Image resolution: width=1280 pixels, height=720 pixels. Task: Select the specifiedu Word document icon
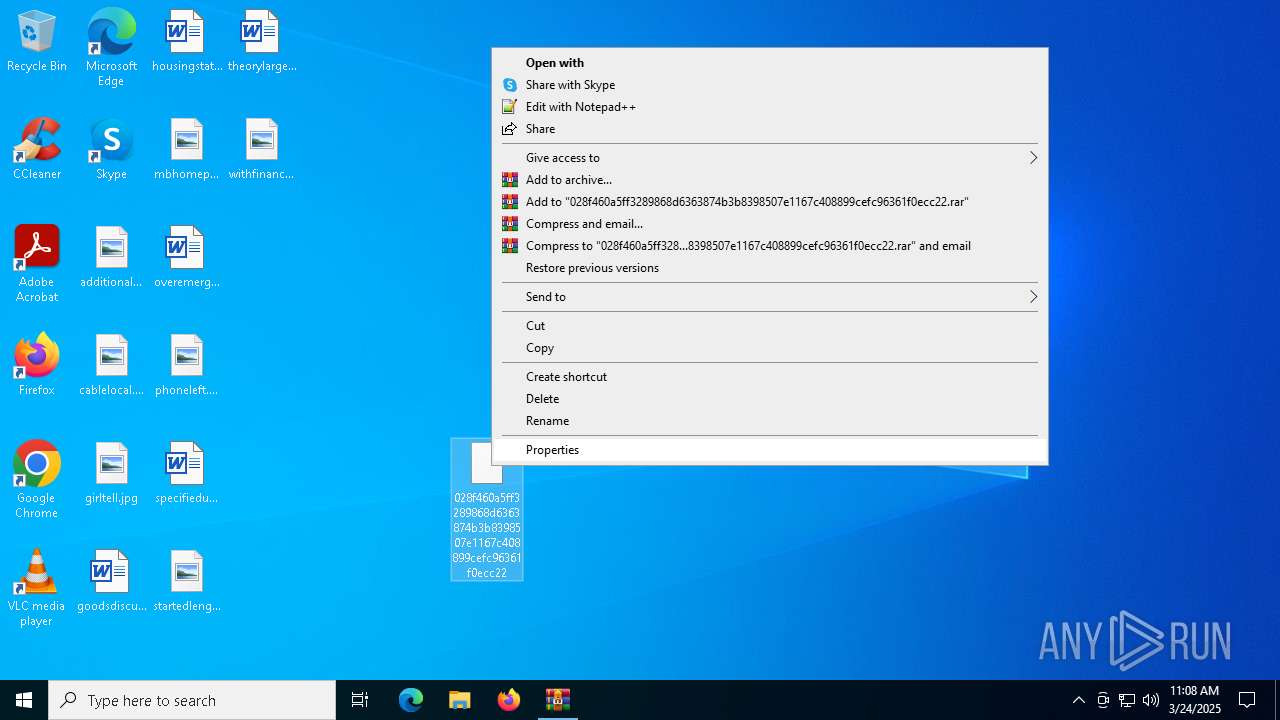click(186, 474)
